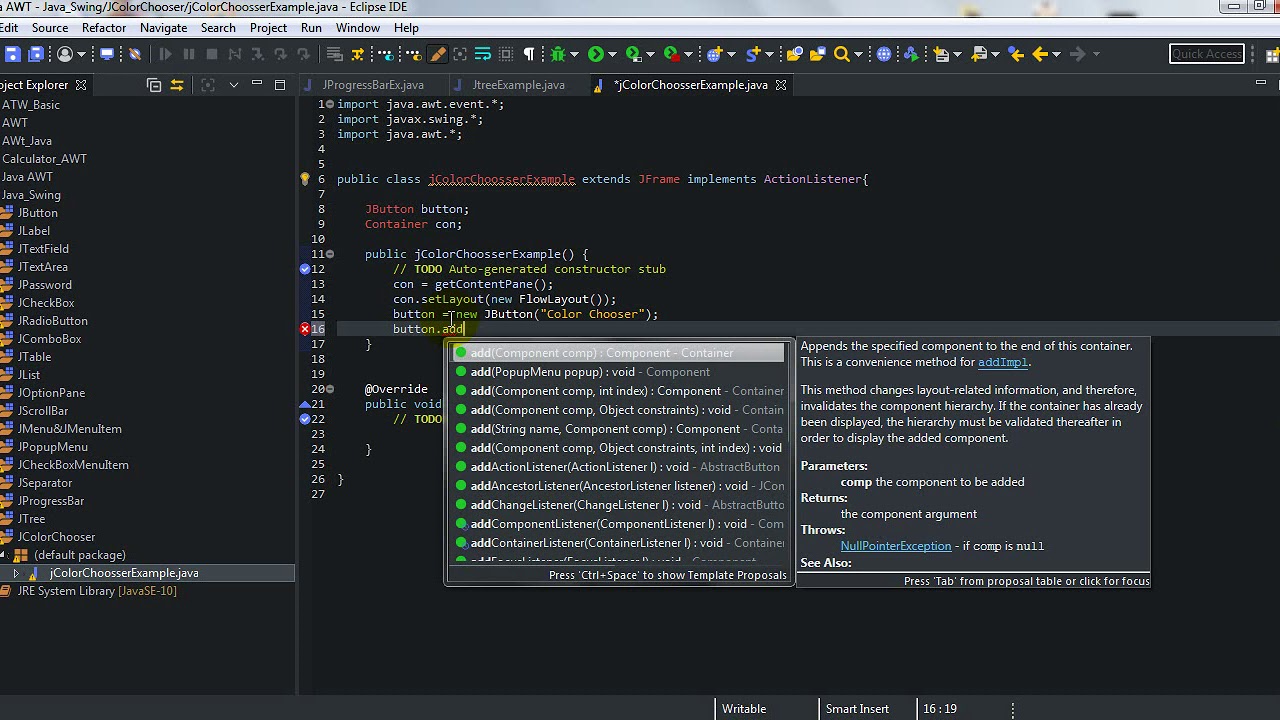Open the Refactor menu
This screenshot has height=720, width=1280.
(104, 28)
